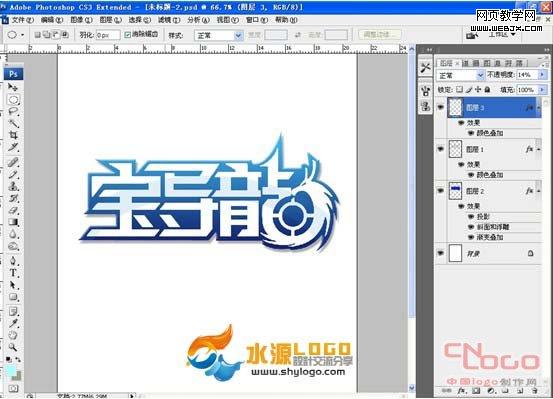Open add layer style fx button at panel bottom
Viewport: 553px width, 399px height.
[x=461, y=391]
